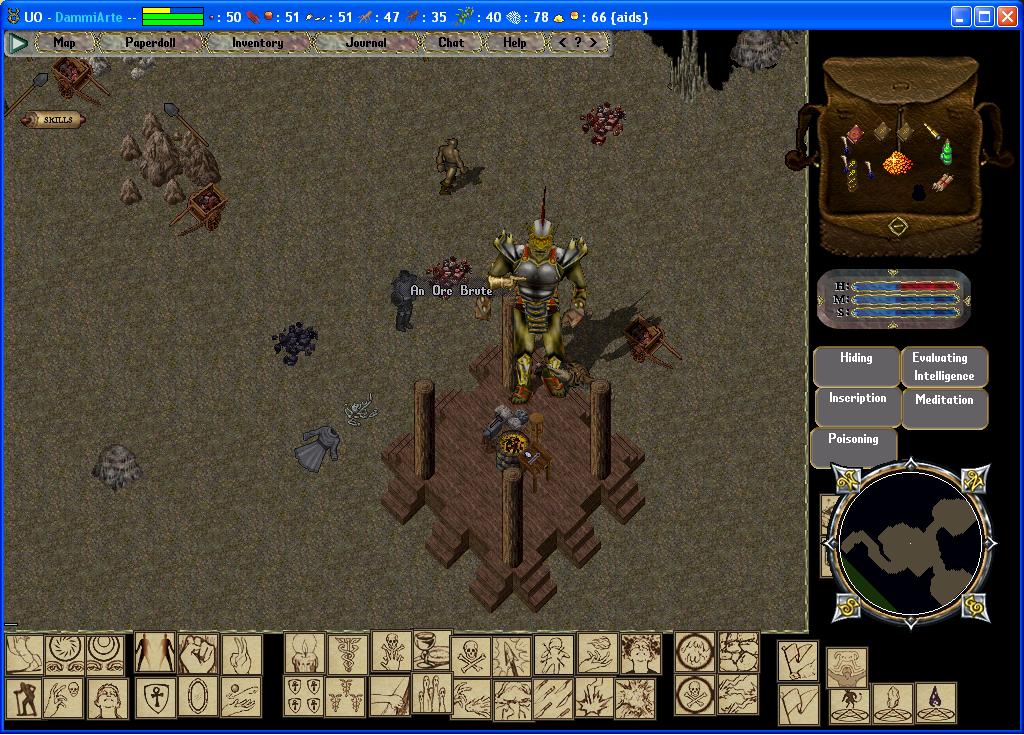The image size is (1024, 735).
Task: Cast the two human figures spell icon
Action: point(155,651)
